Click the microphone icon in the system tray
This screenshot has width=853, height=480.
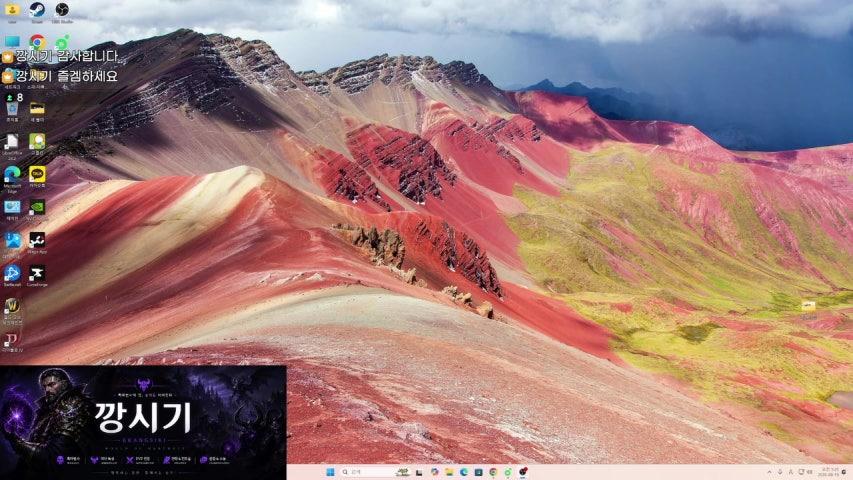(x=780, y=472)
